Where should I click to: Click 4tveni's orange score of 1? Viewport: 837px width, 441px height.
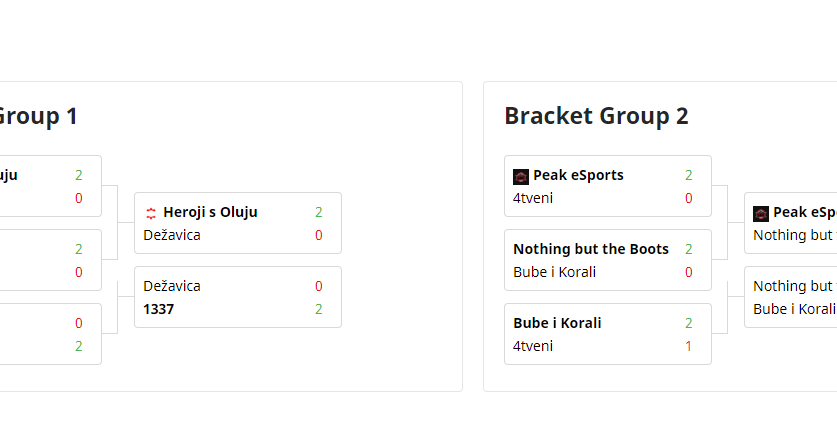tap(689, 346)
